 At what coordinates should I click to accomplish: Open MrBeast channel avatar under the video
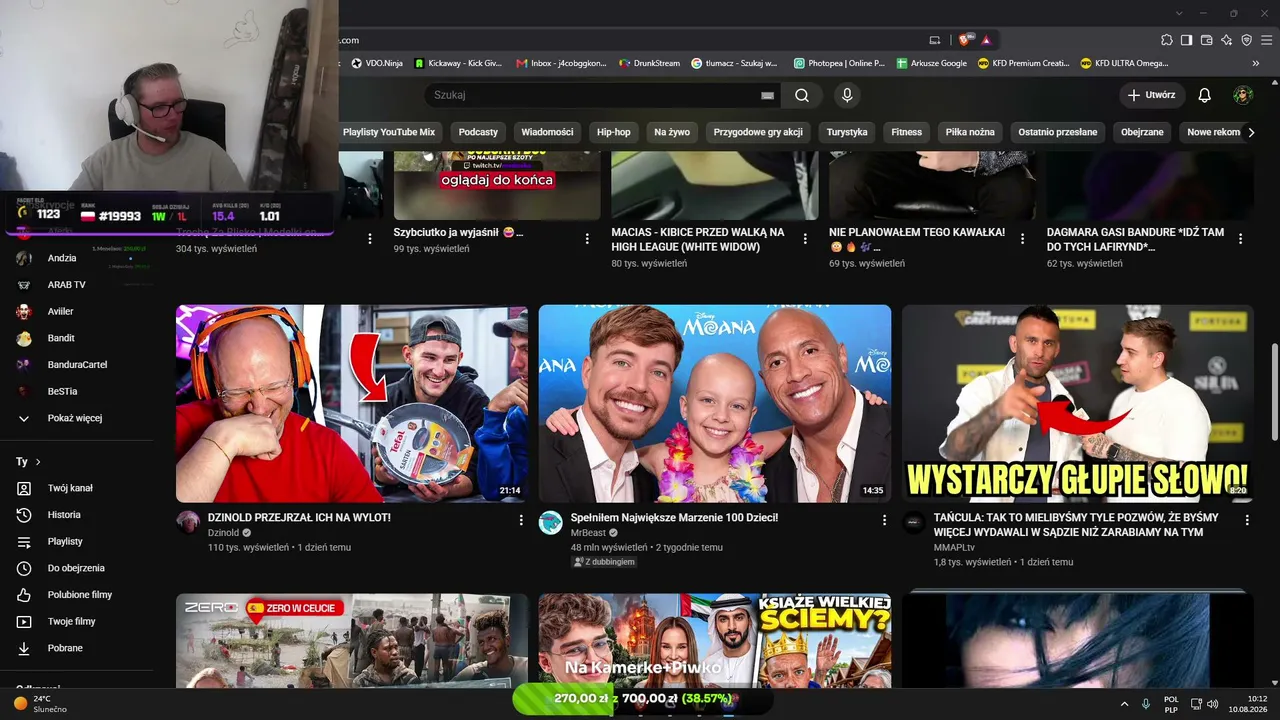coord(551,522)
